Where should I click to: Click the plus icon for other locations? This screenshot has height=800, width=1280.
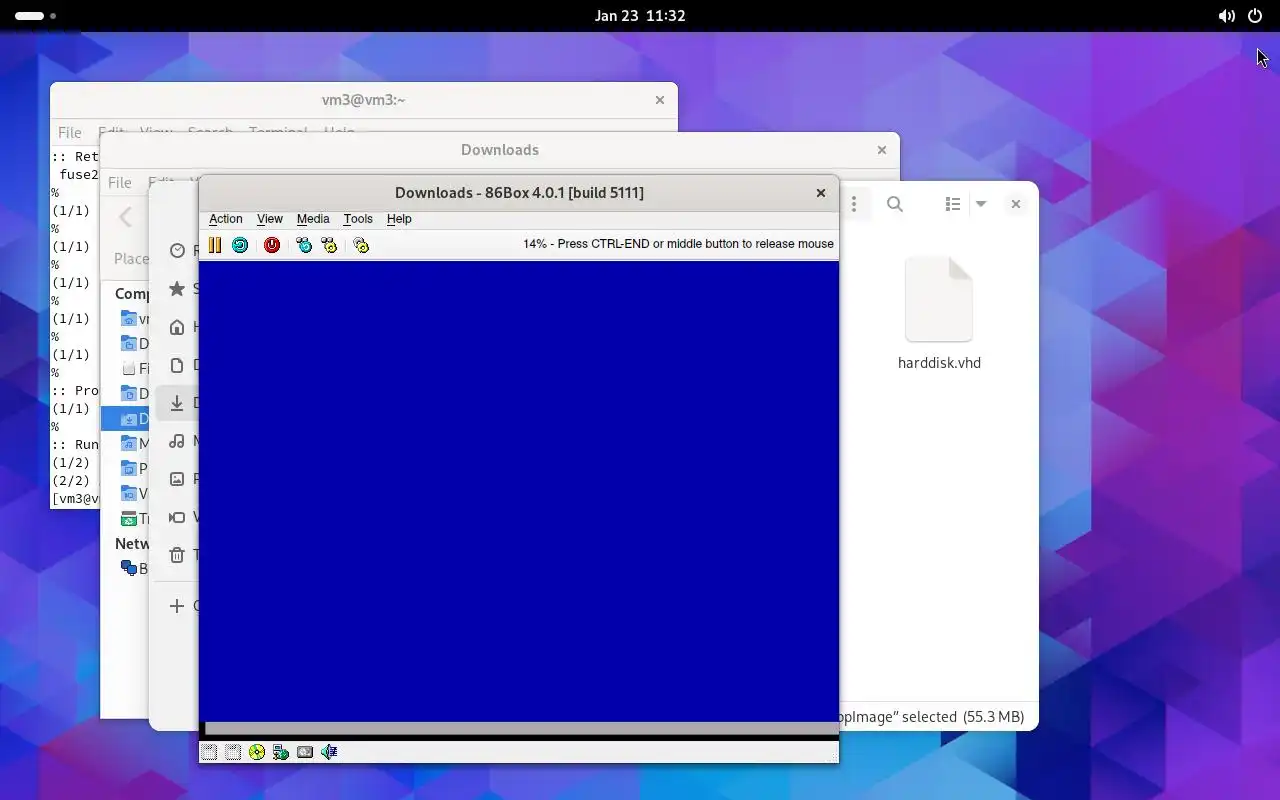click(177, 606)
